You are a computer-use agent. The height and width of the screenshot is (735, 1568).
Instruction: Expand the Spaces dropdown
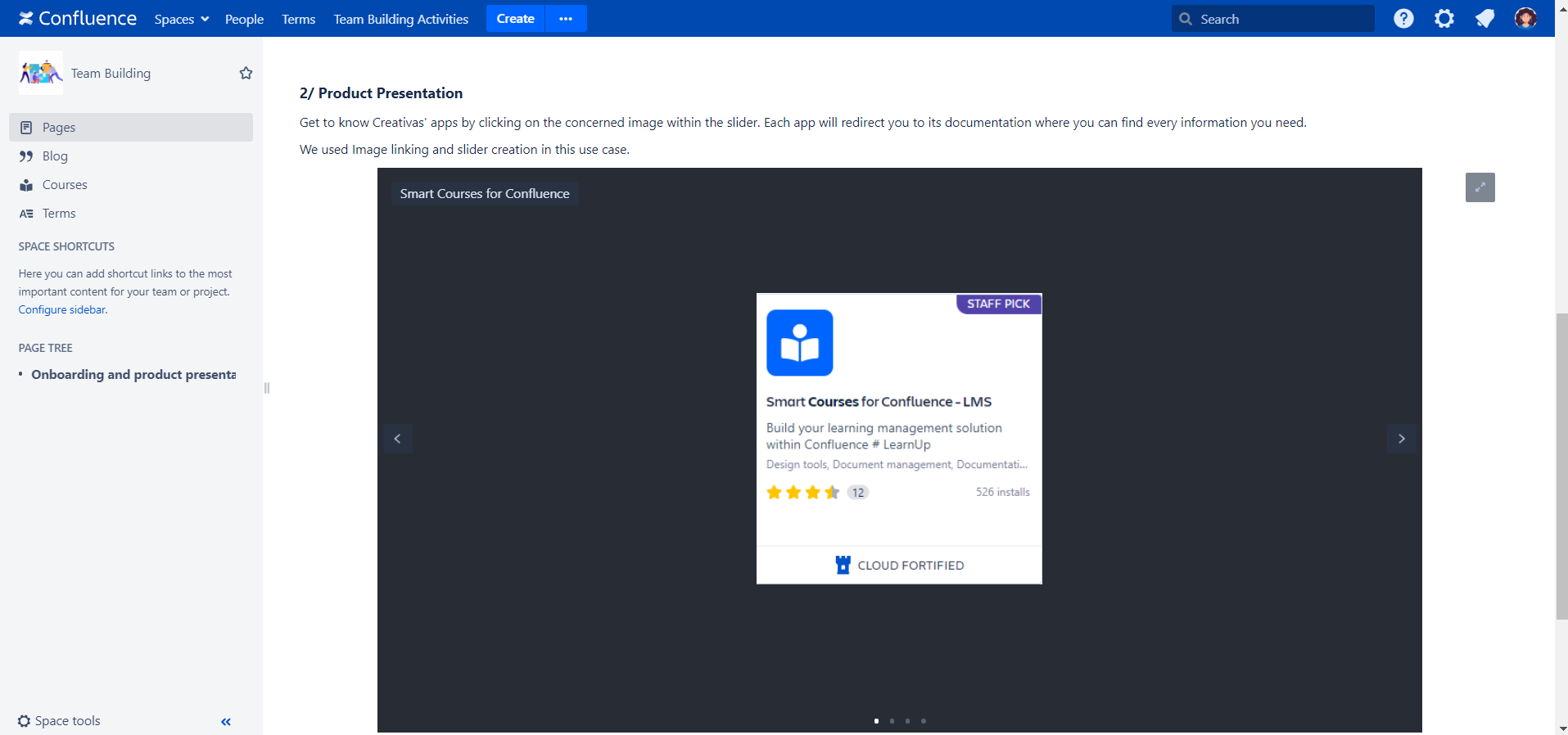[x=181, y=19]
